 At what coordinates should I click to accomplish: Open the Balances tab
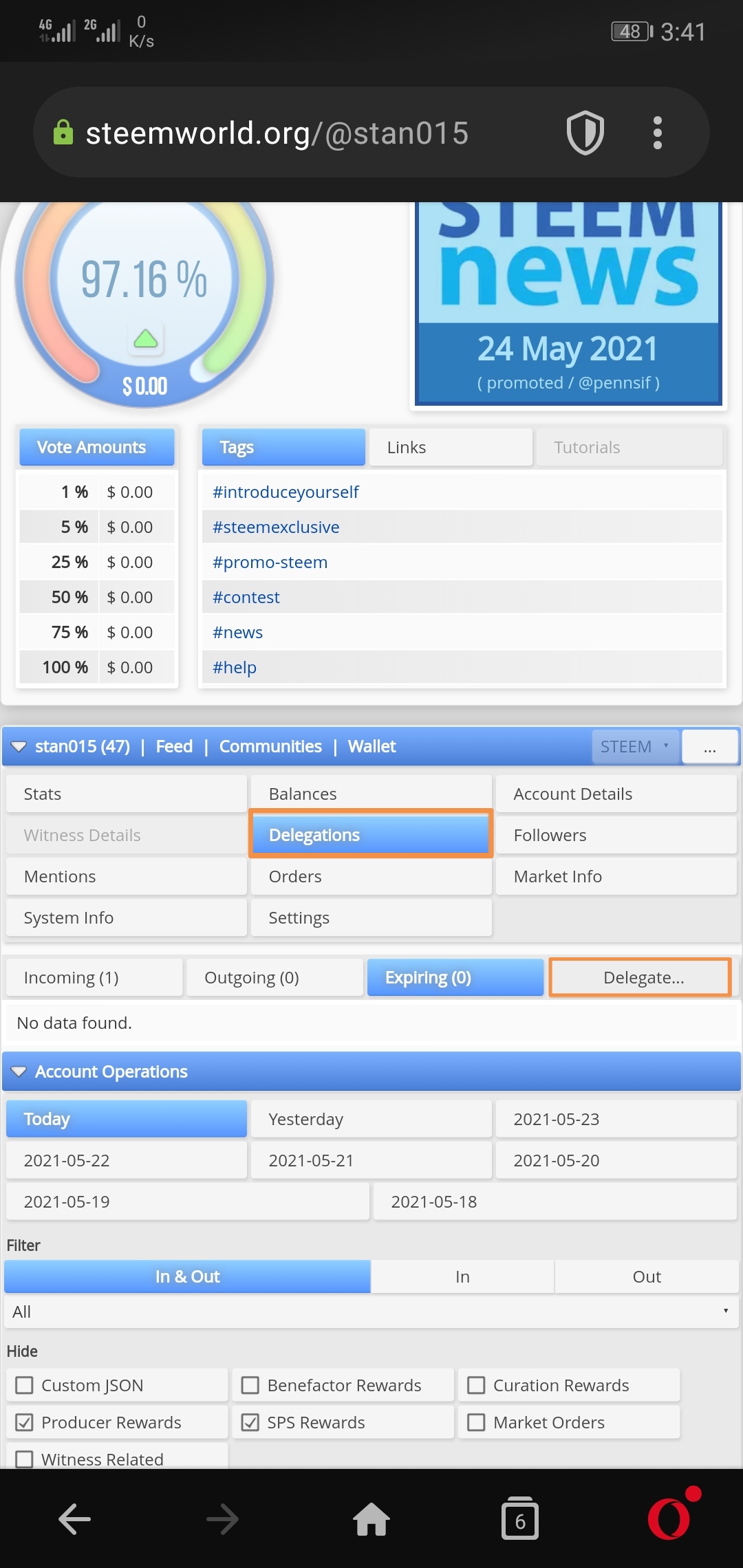point(371,794)
